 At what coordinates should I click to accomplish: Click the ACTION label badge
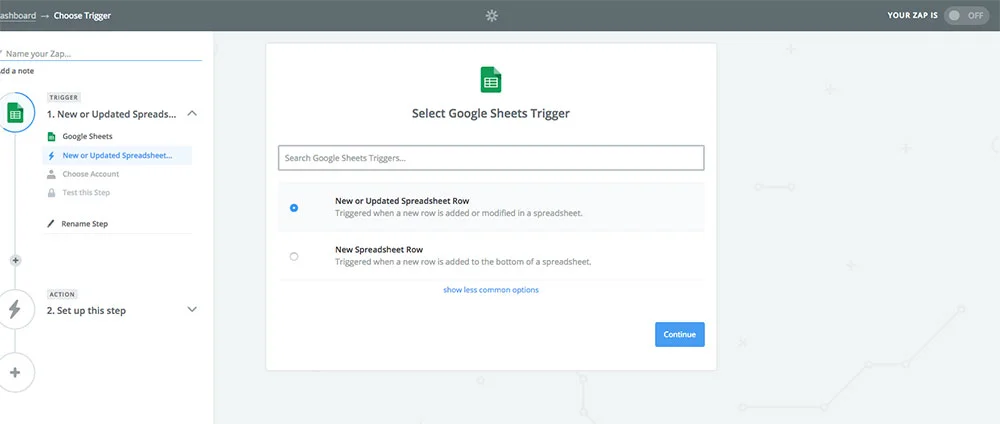62,295
